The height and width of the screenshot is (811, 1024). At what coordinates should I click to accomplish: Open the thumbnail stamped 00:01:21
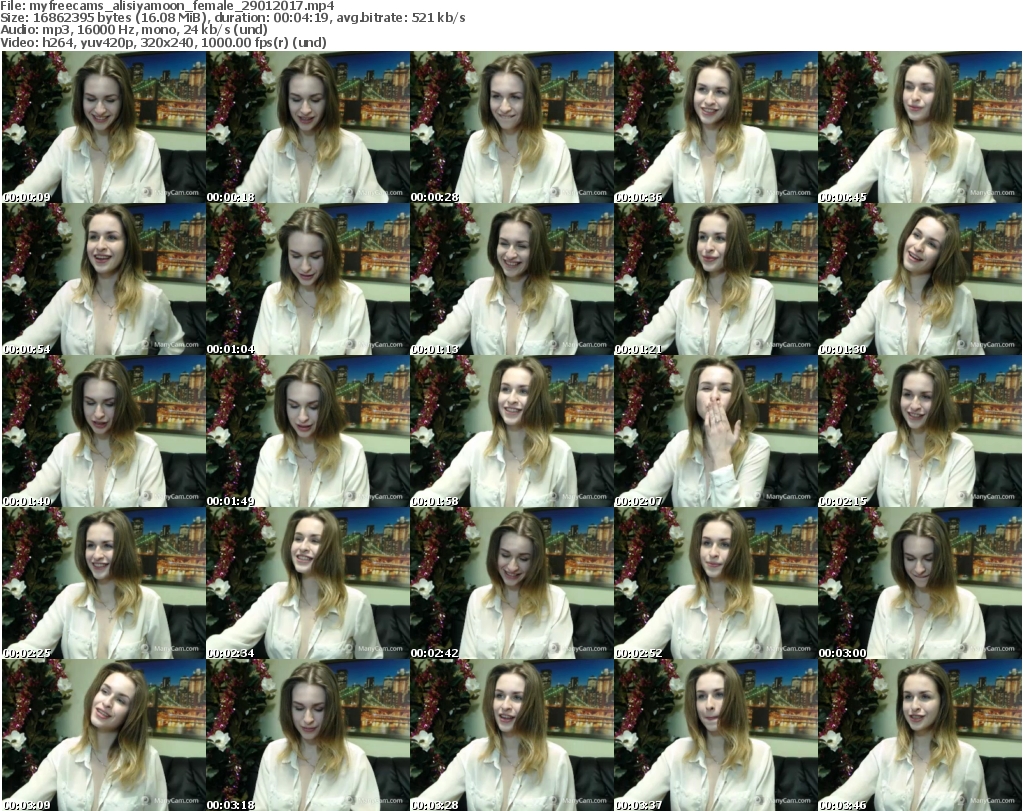point(715,279)
